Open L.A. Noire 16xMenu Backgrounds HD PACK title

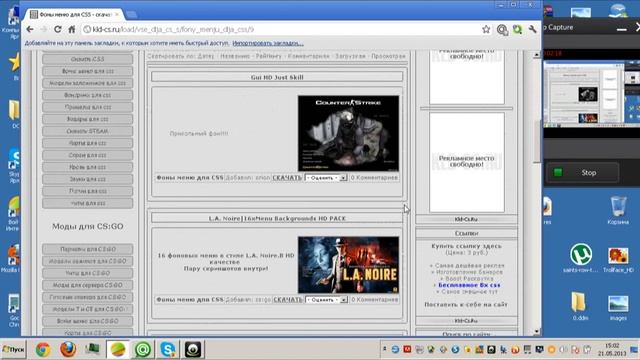277,218
